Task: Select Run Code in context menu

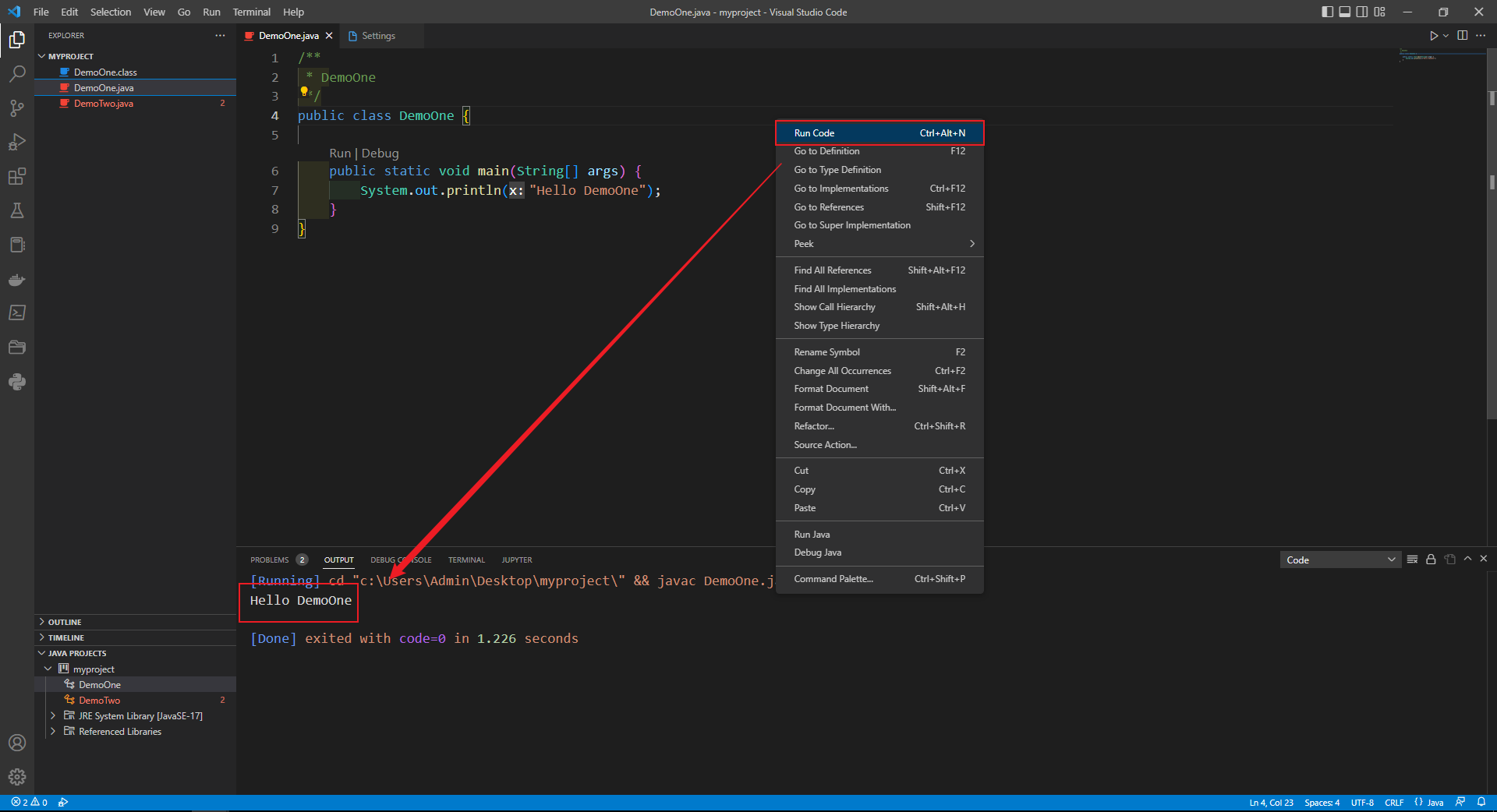Action: click(879, 133)
